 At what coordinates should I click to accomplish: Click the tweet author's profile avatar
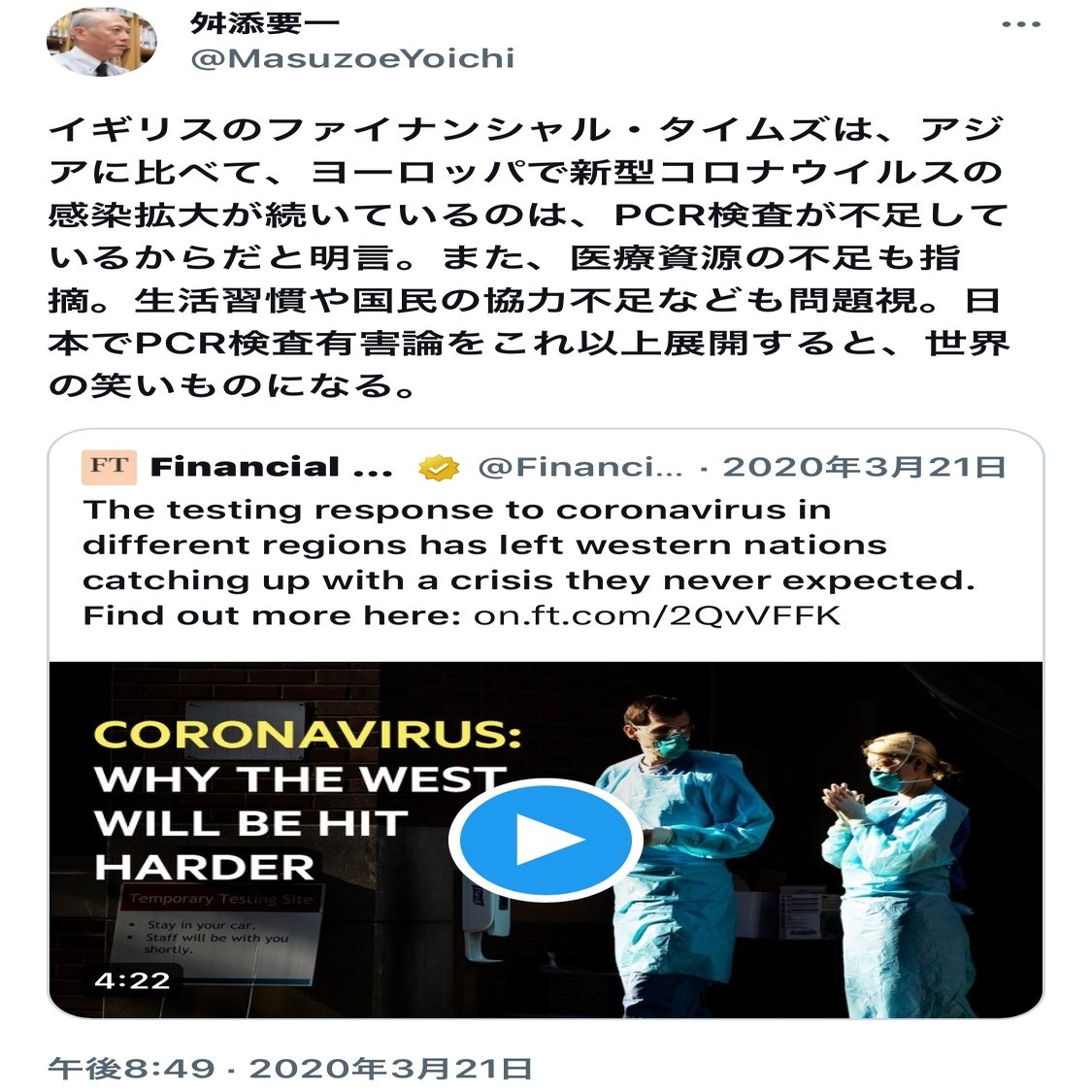(x=102, y=42)
